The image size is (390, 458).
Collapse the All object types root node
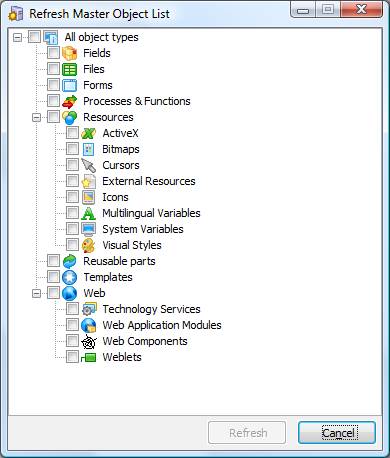pos(17,37)
